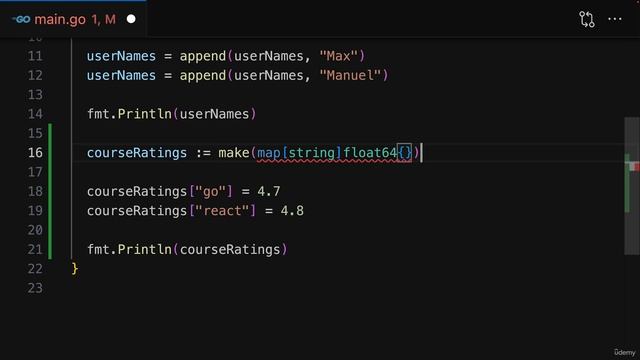Open the More Actions ellipsis menu
The width and height of the screenshot is (640, 360).
click(x=615, y=19)
